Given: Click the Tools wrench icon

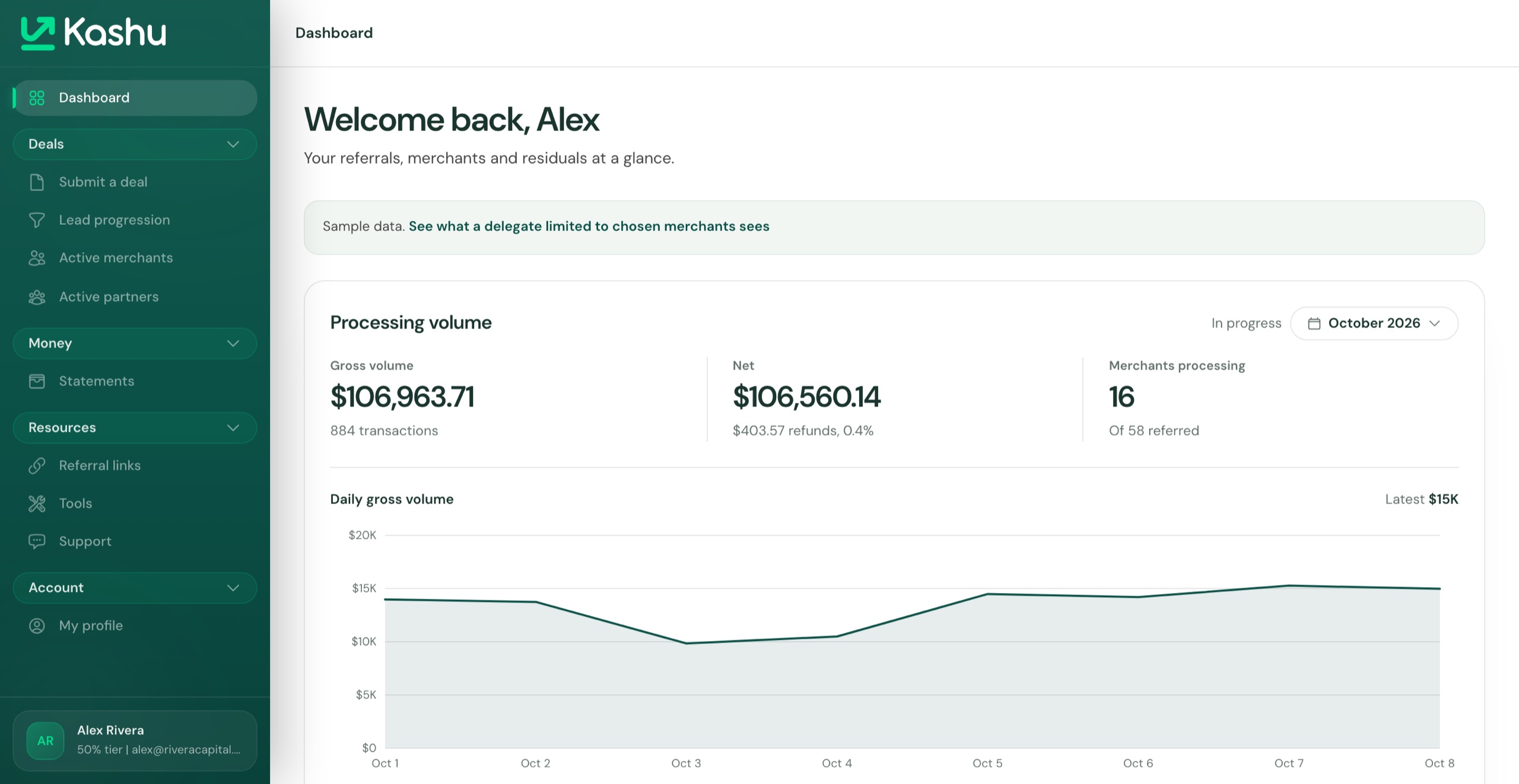Looking at the screenshot, I should pyautogui.click(x=37, y=503).
